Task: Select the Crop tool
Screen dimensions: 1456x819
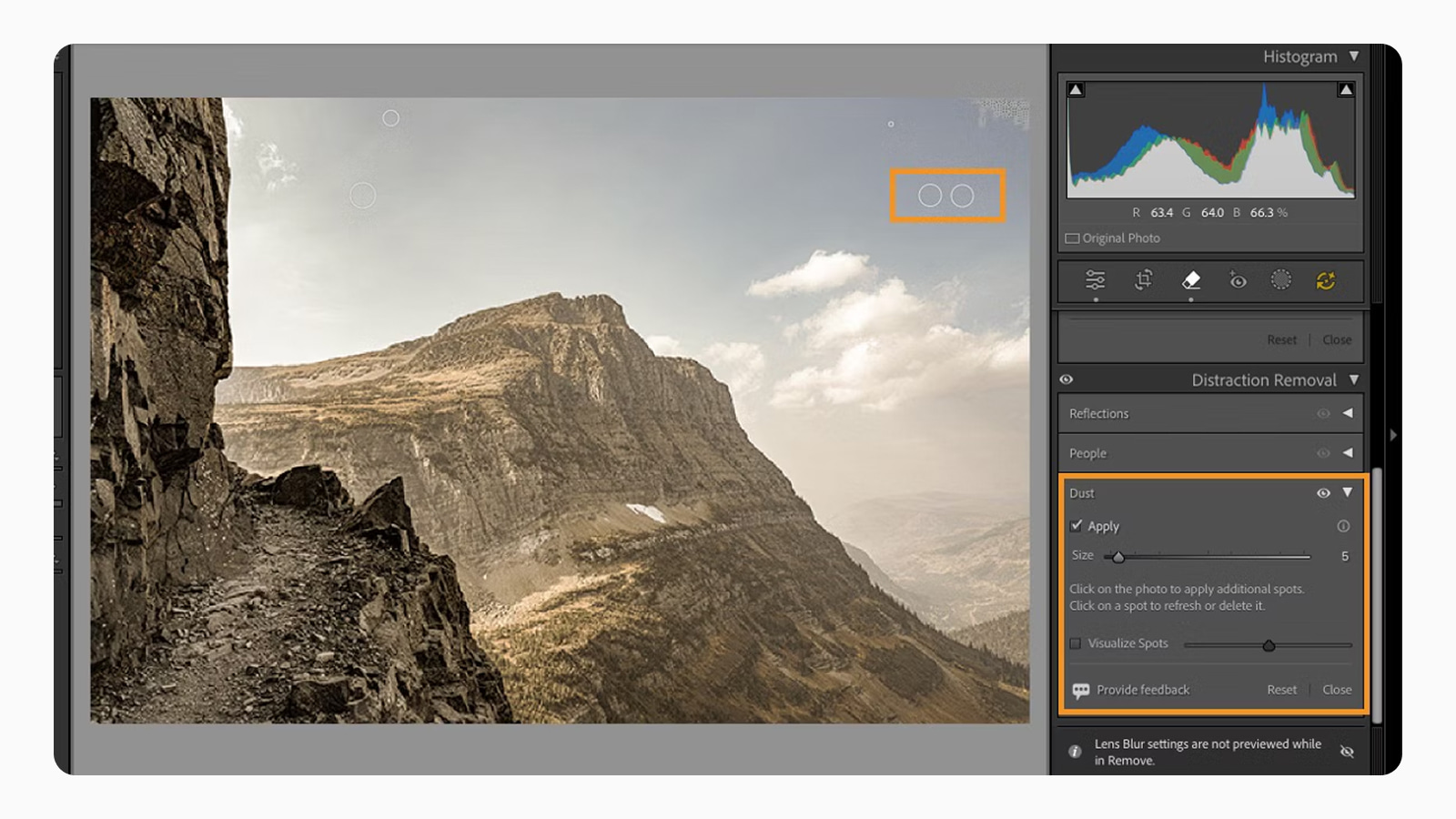Action: tap(1143, 280)
